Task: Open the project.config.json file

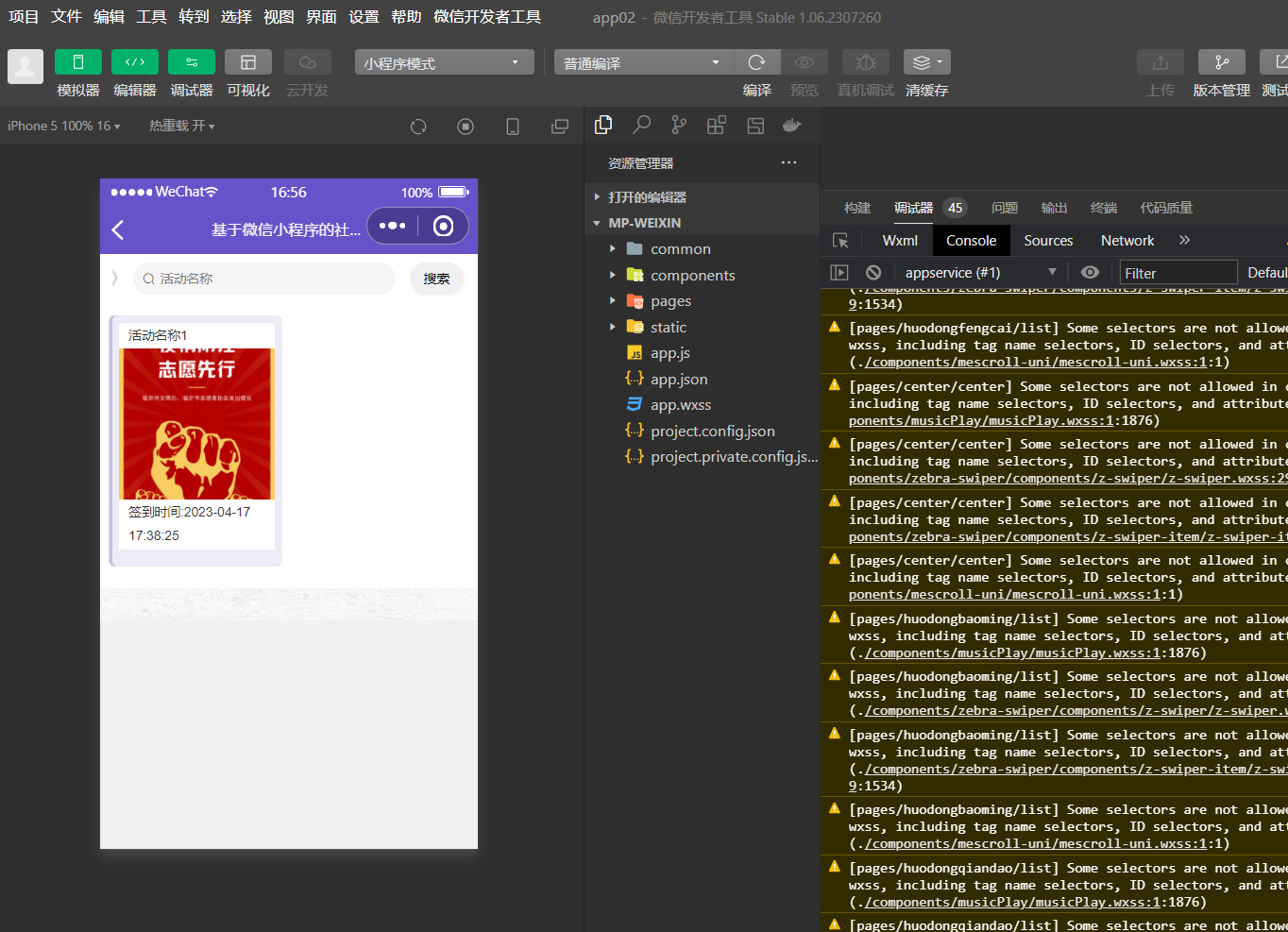Action: [703, 432]
